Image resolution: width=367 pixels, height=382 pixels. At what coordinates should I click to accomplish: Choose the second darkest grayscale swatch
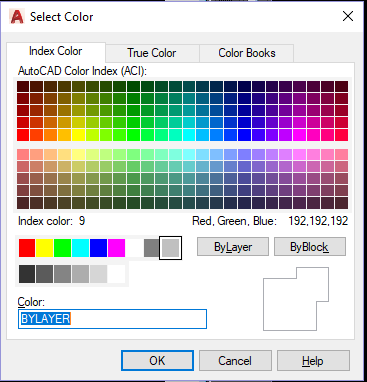[45, 274]
